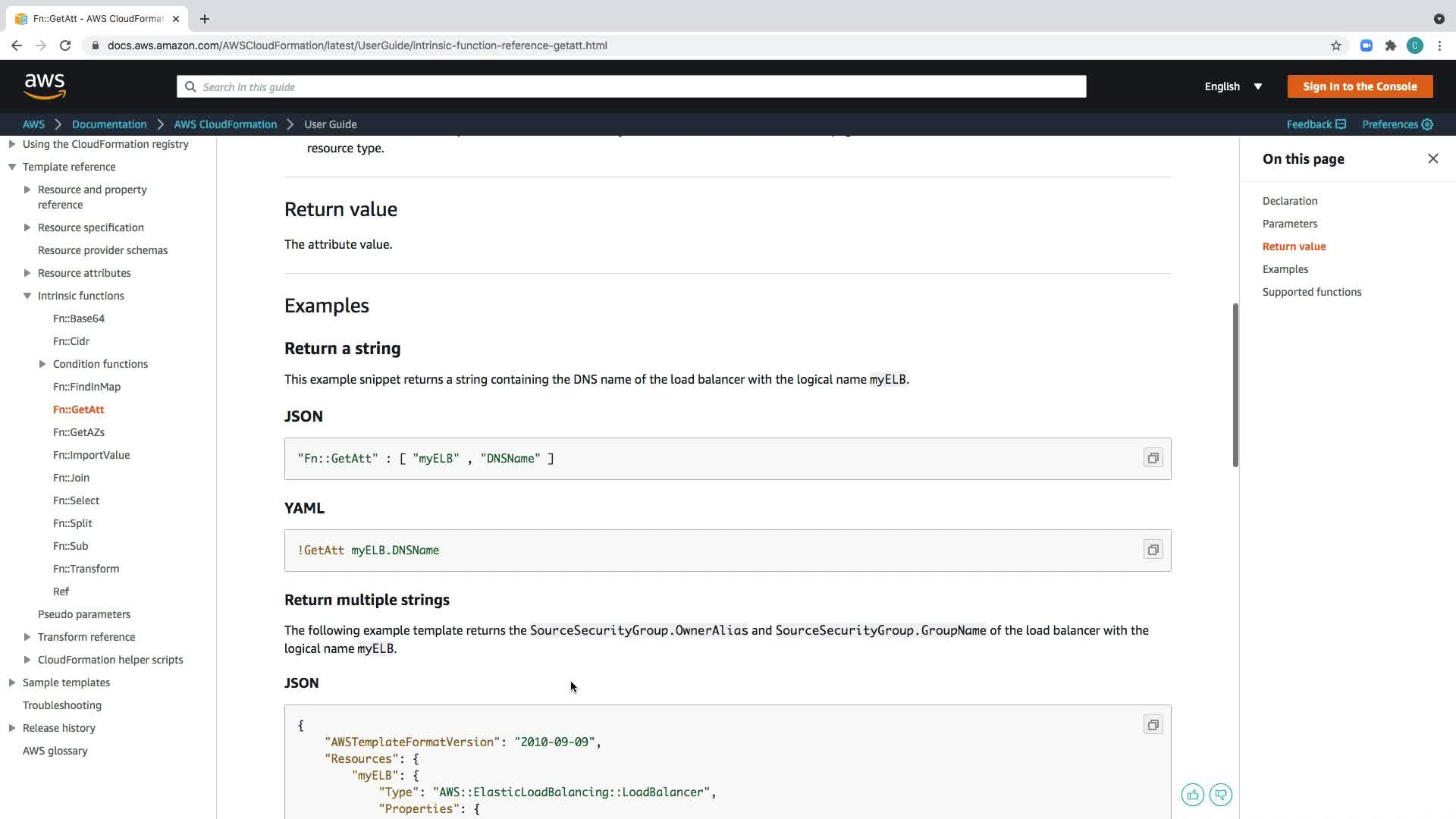1456x819 pixels.
Task: Copy the multiple strings JSON template
Action: (x=1153, y=725)
